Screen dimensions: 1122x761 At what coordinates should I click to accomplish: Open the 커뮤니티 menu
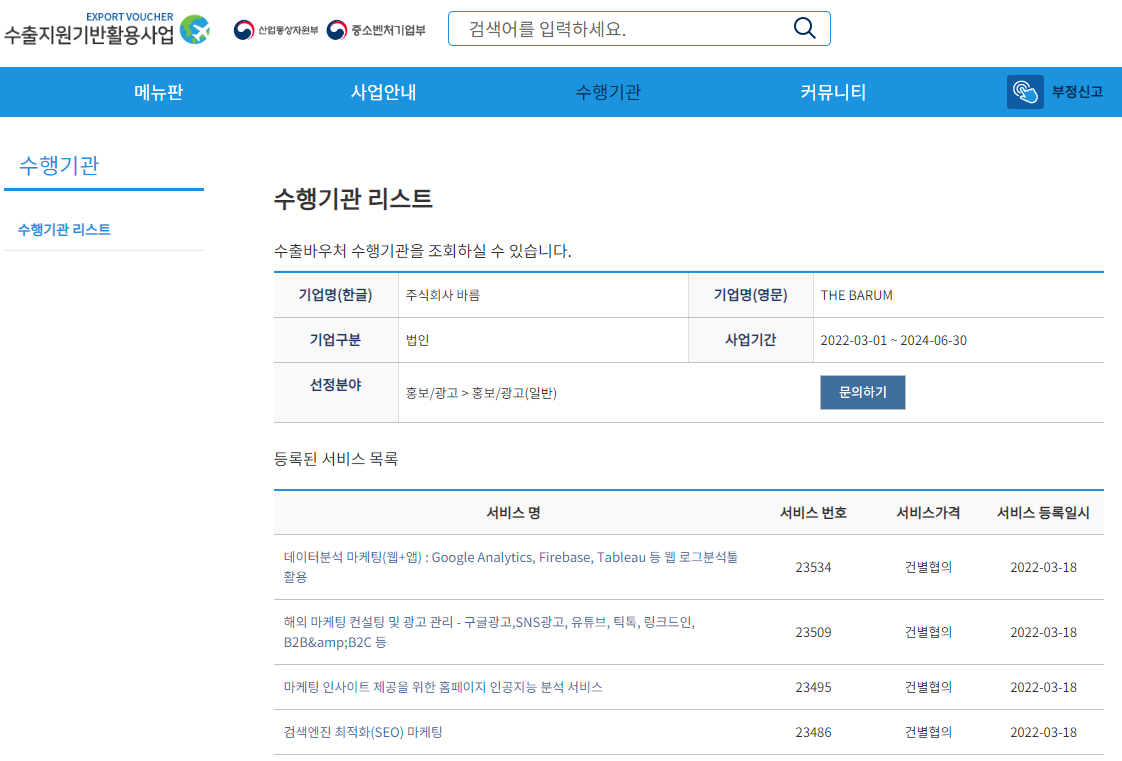click(x=833, y=92)
